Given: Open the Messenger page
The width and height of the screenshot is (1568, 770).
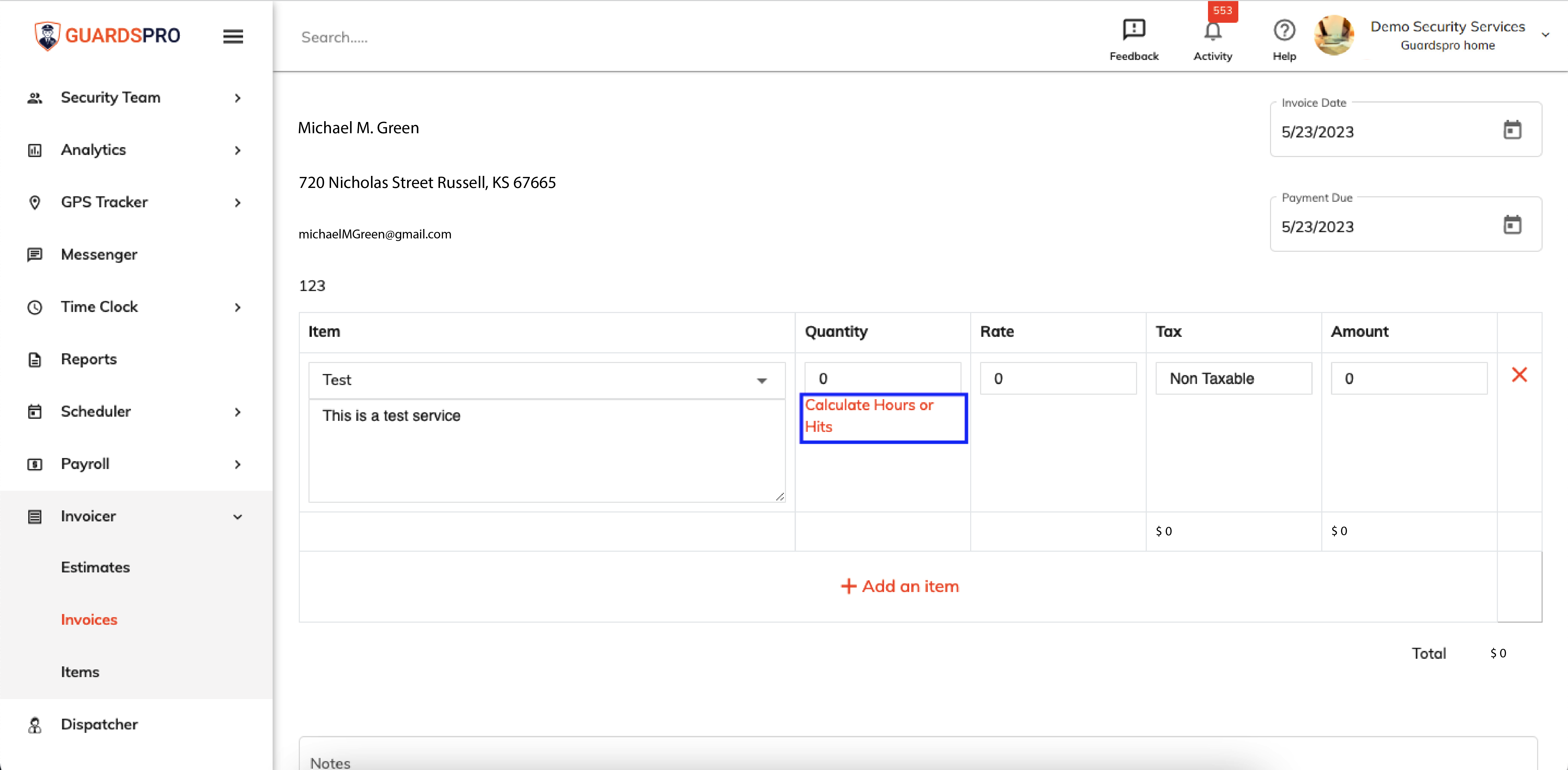Looking at the screenshot, I should [x=99, y=254].
